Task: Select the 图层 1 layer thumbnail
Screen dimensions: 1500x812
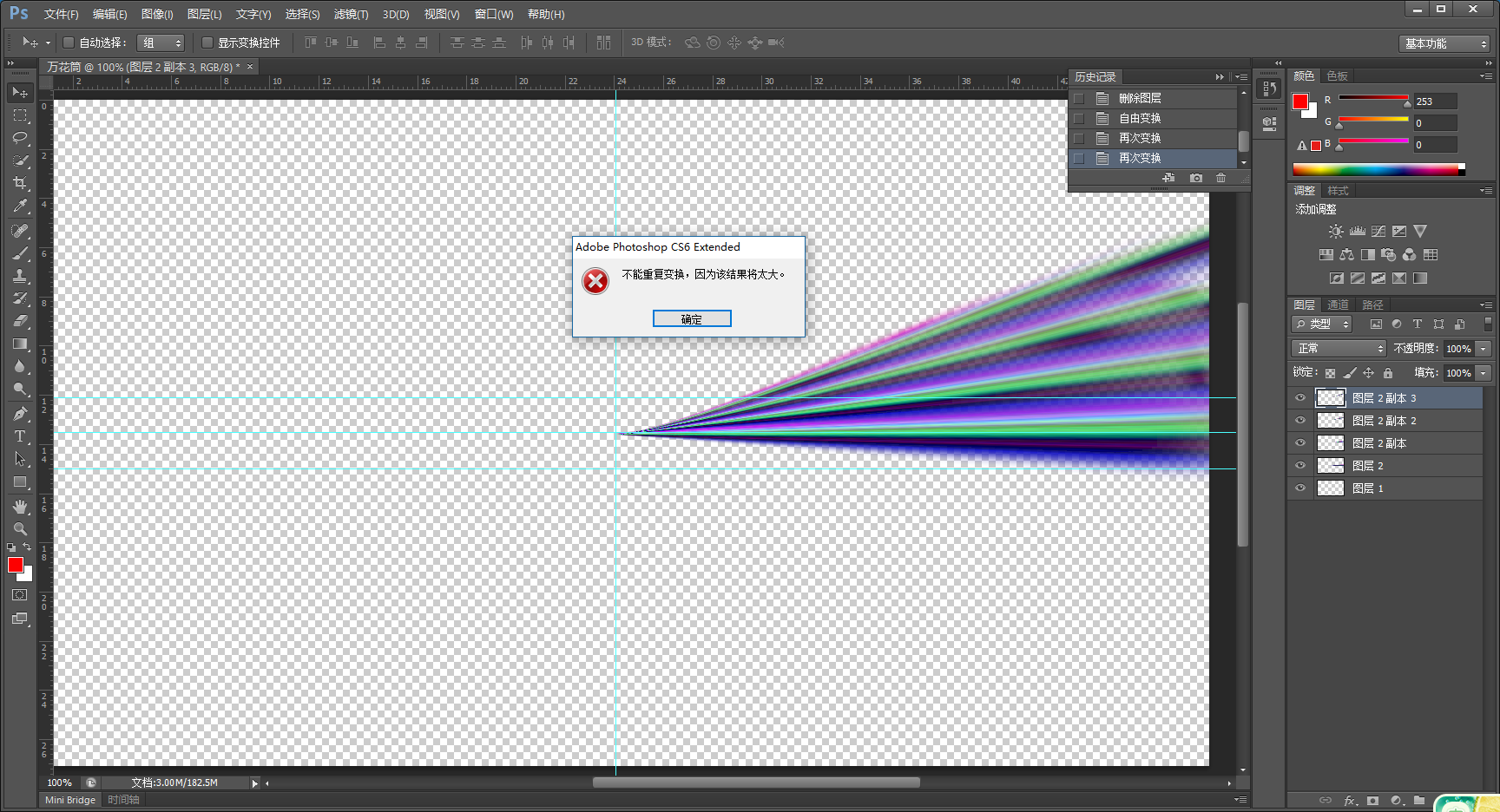Action: [1330, 488]
